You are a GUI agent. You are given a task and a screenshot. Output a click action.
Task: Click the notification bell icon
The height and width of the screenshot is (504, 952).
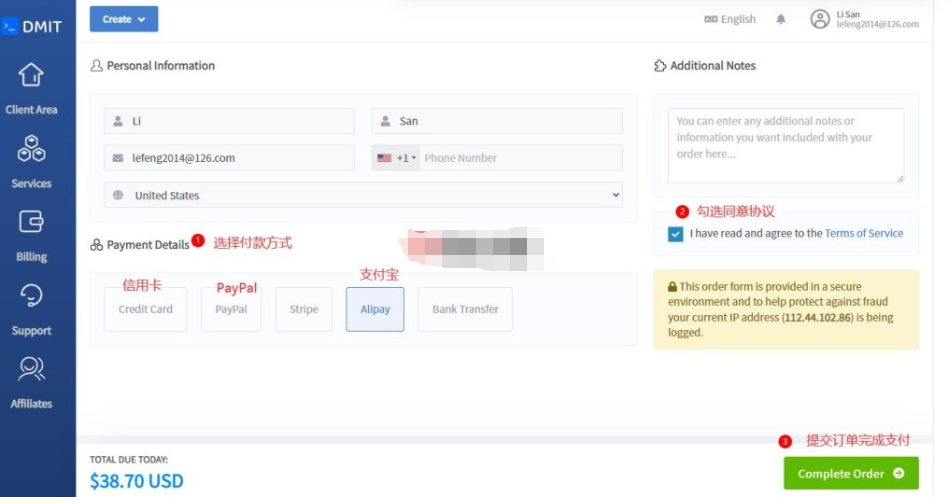pos(781,19)
